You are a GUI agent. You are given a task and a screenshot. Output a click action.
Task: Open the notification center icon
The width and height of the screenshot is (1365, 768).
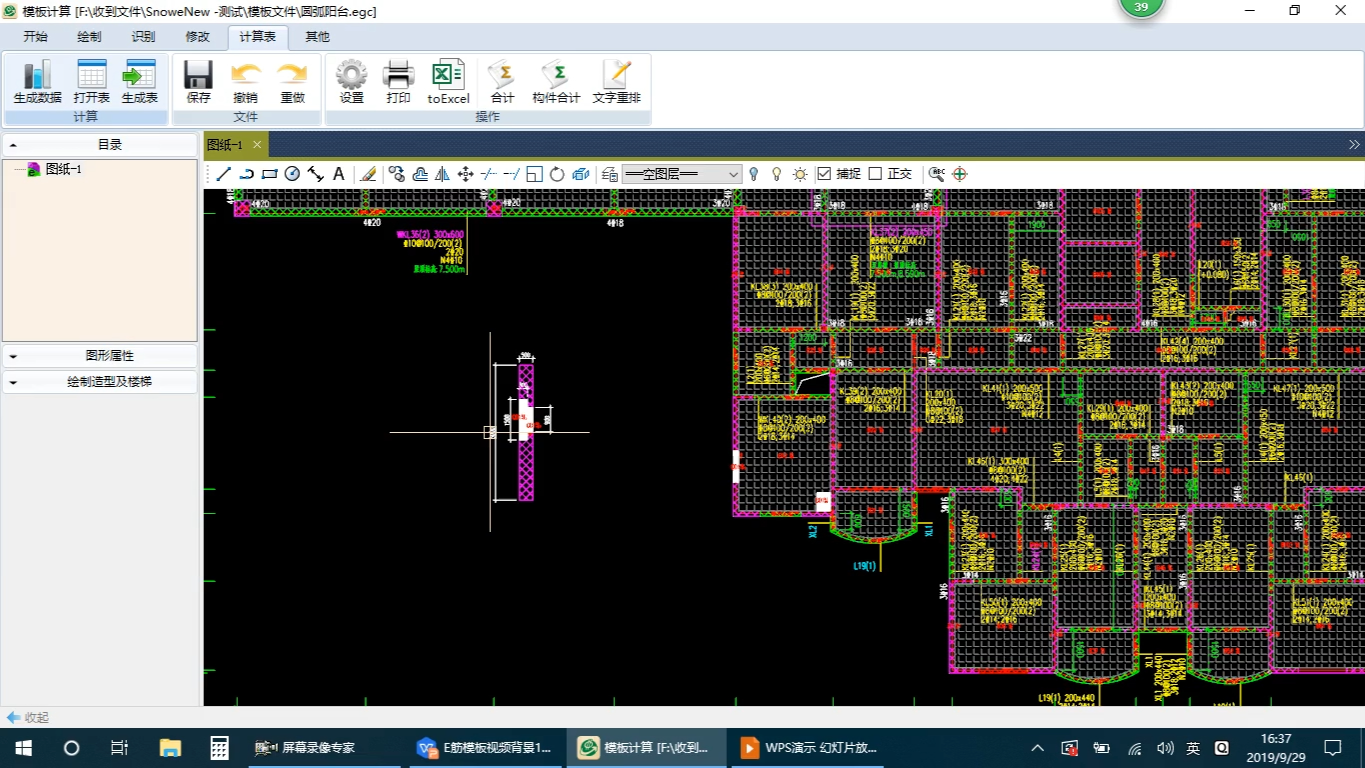pyautogui.click(x=1333, y=748)
